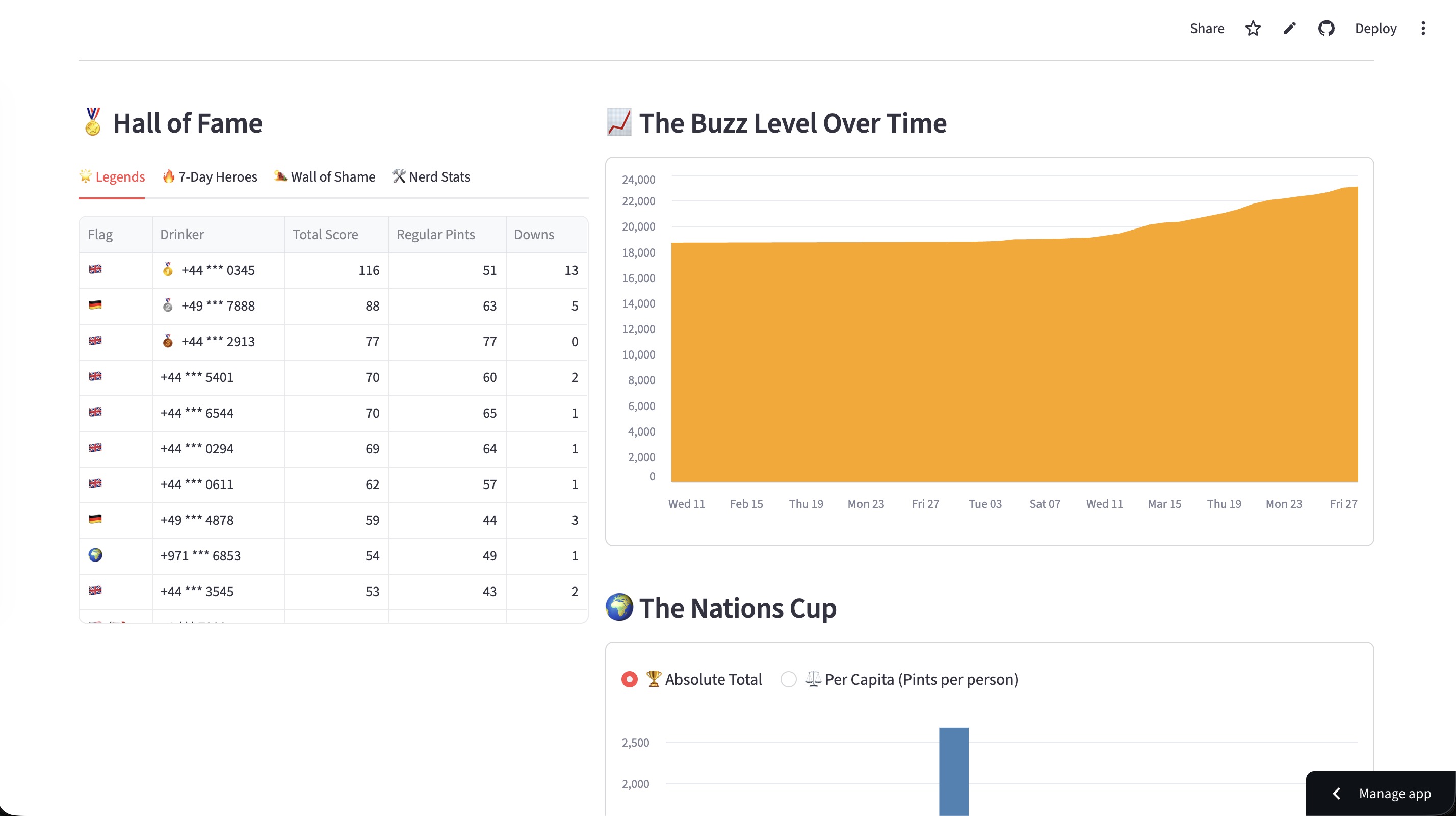Click the German flag in +49 *** 4878 row
The width and height of the screenshot is (1456, 816).
[95, 519]
